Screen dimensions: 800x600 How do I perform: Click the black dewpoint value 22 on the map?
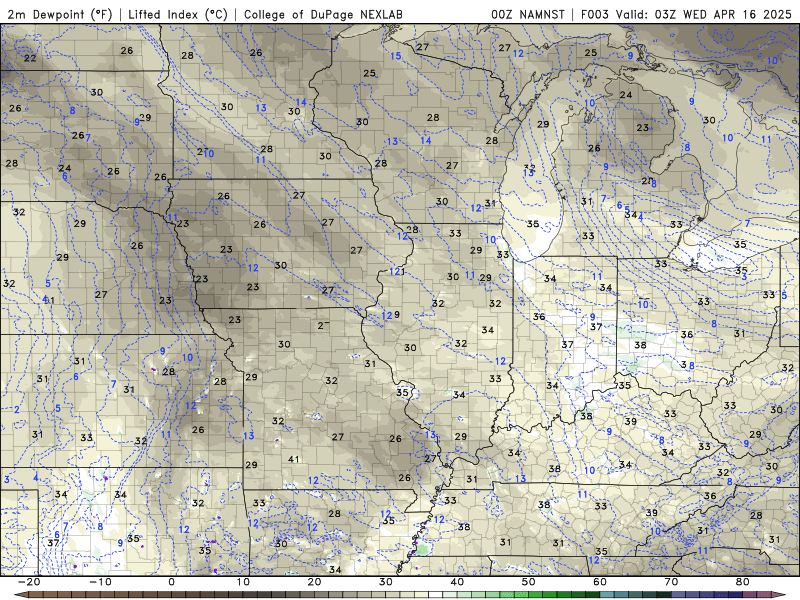click(x=30, y=58)
